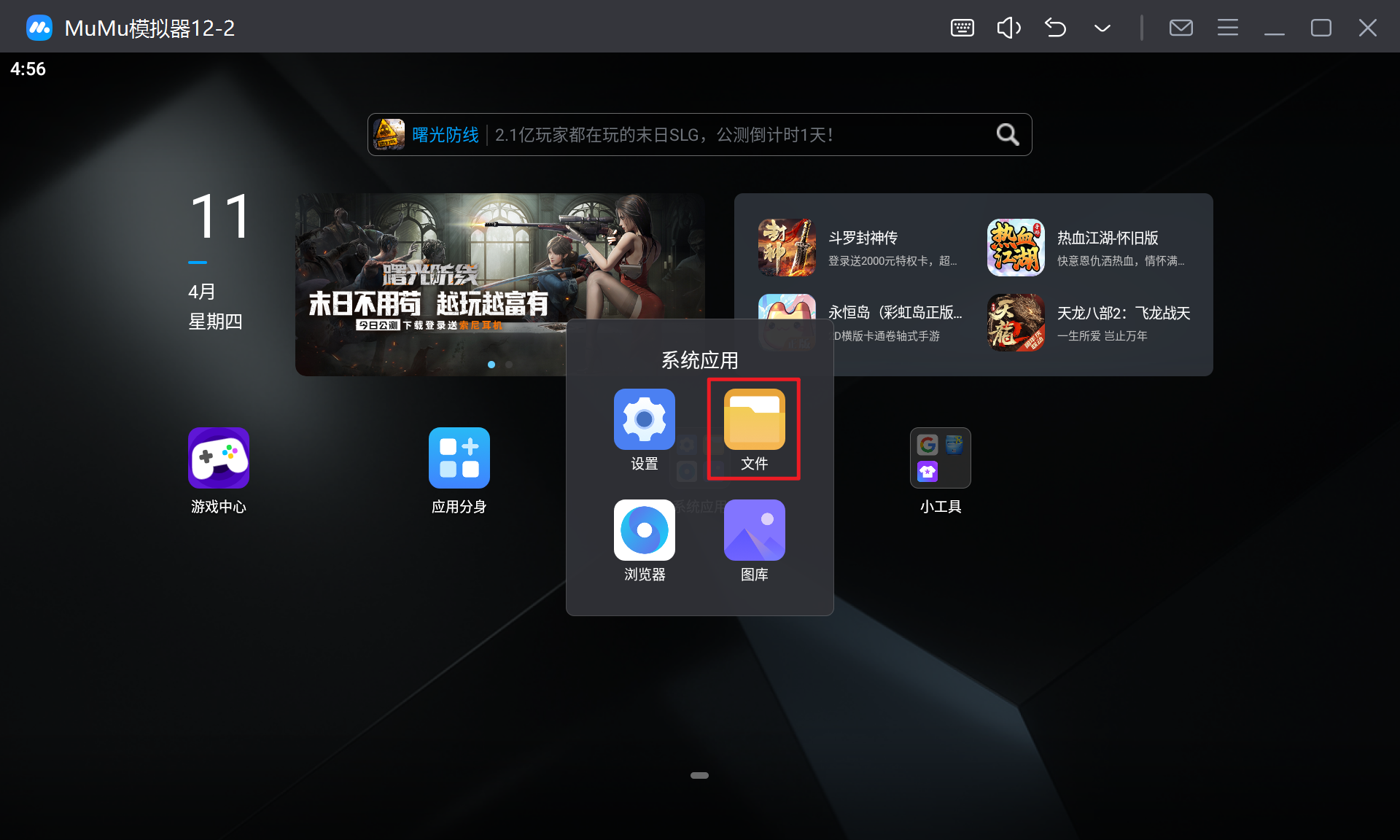The image size is (1400, 840).
Task: Click the 系统应用 folder title
Action: click(699, 360)
